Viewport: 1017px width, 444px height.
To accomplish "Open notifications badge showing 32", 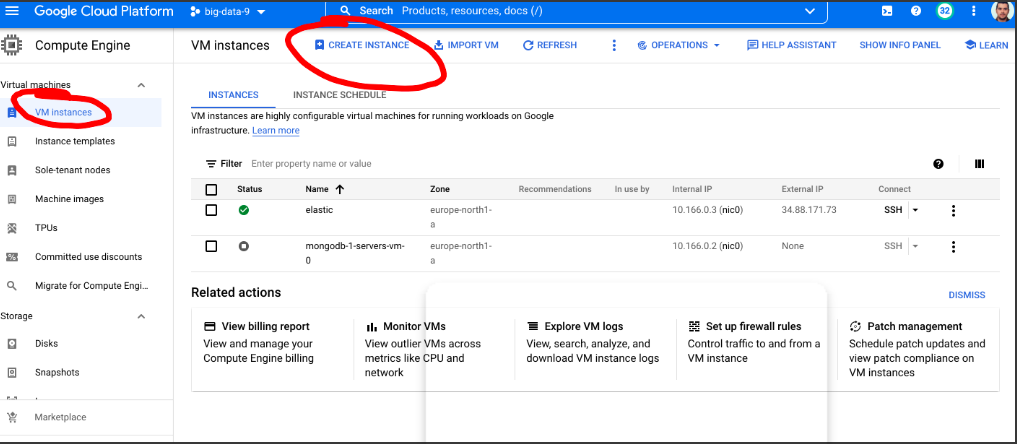I will click(944, 11).
